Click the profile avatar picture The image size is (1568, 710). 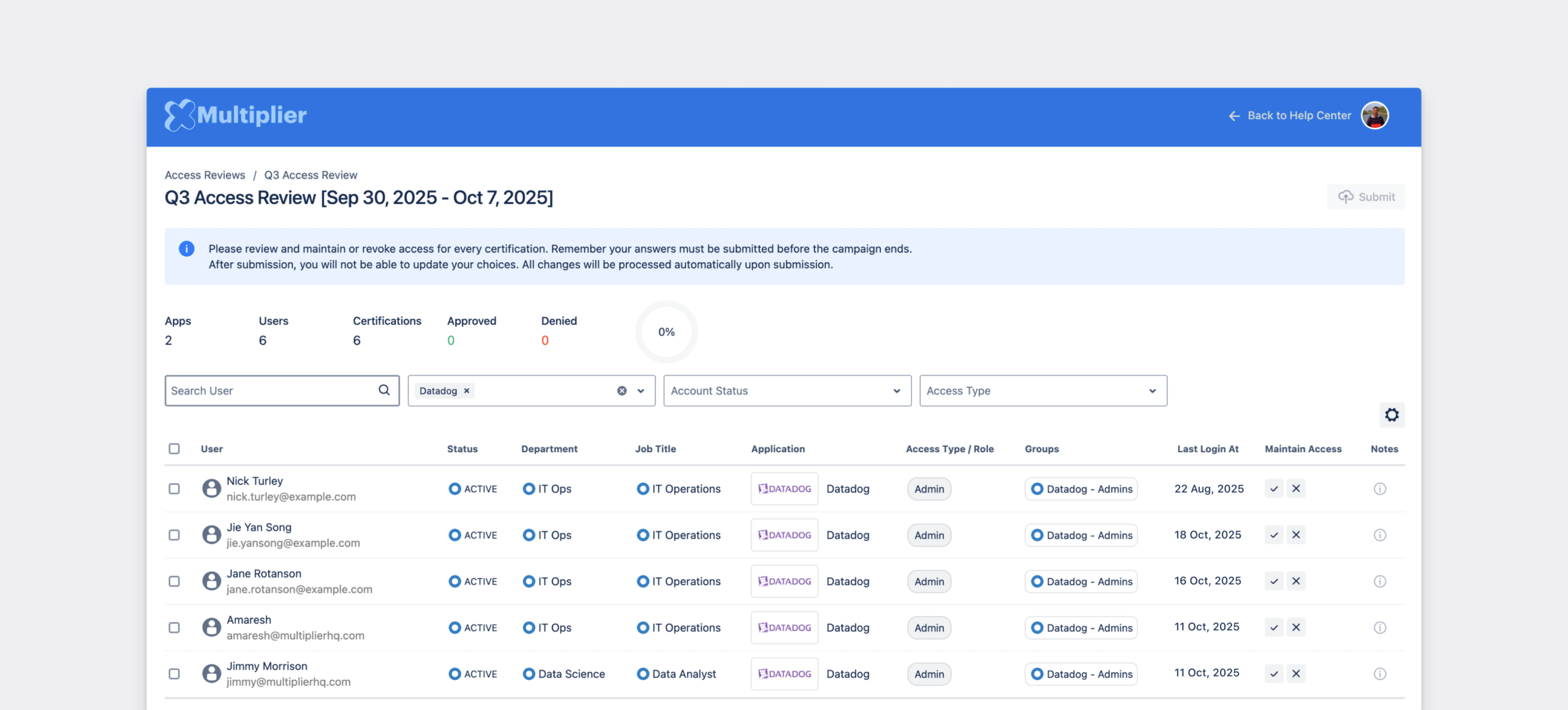pyautogui.click(x=1374, y=115)
